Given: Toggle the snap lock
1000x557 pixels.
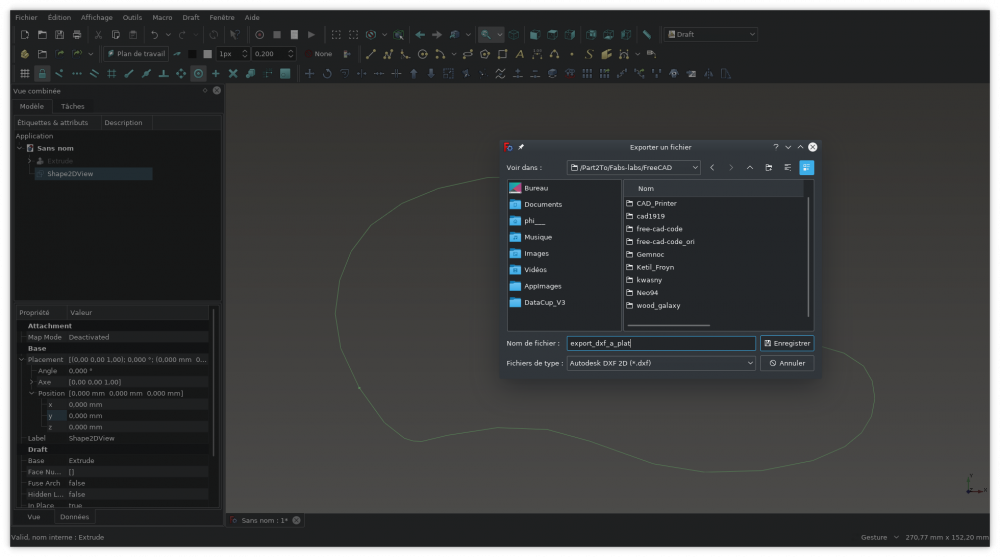Looking at the screenshot, I should pos(42,74).
